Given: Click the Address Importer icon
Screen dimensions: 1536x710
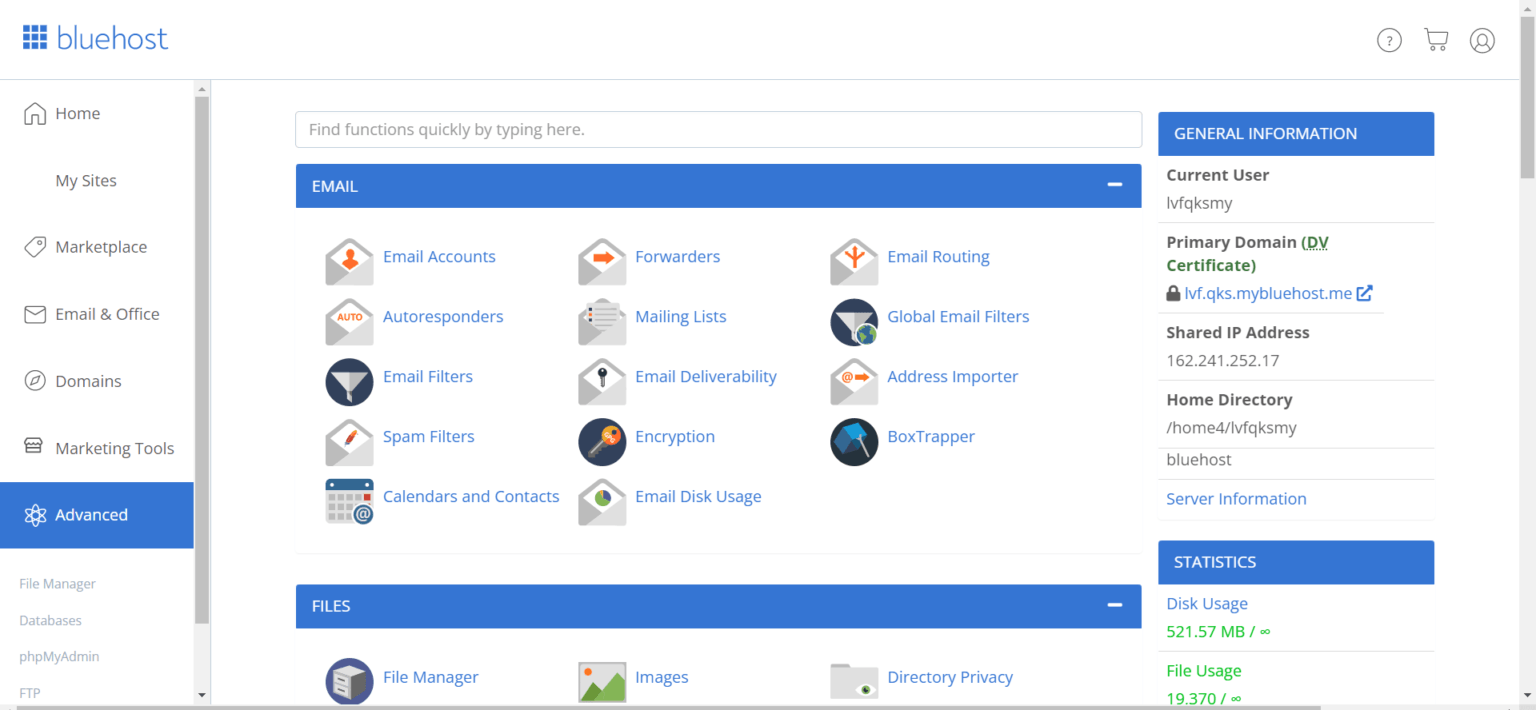Looking at the screenshot, I should click(853, 381).
